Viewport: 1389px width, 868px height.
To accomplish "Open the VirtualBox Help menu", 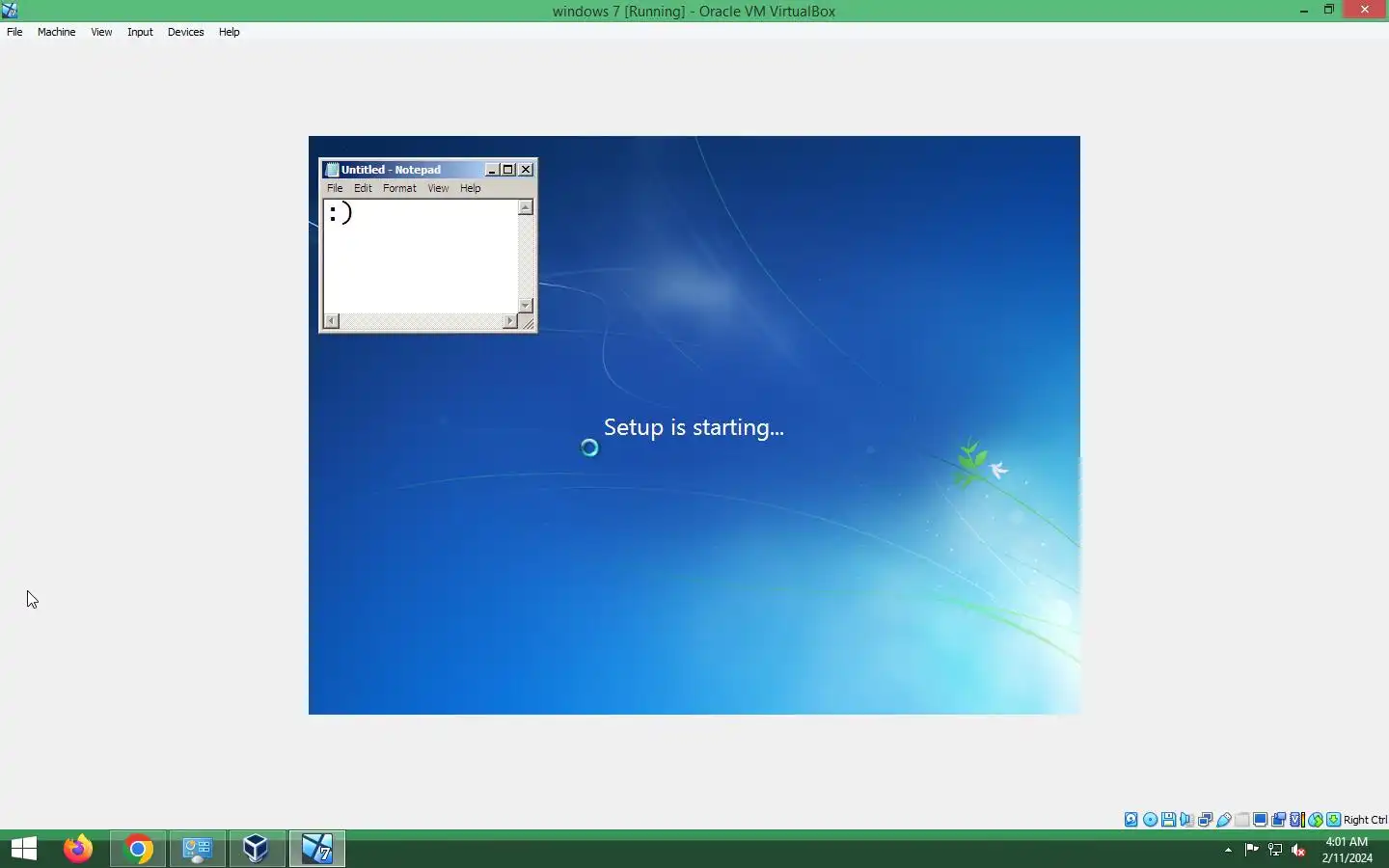I will pyautogui.click(x=229, y=32).
